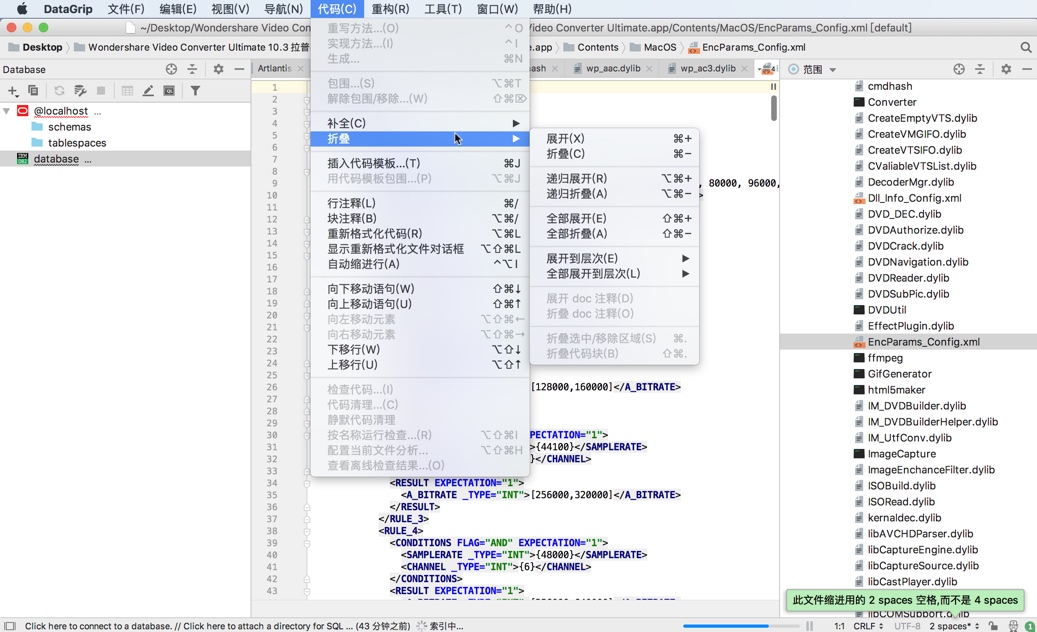Click 插入代码模板...(T) menu item
The image size is (1037, 632).
pos(420,163)
